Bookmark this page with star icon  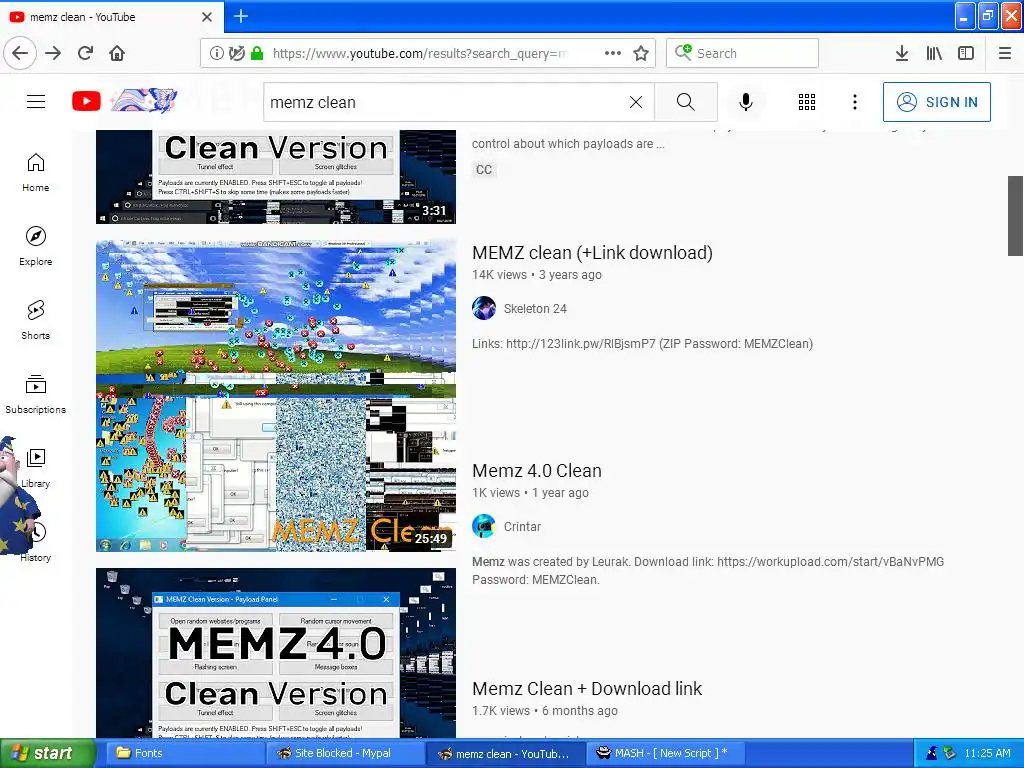[641, 53]
